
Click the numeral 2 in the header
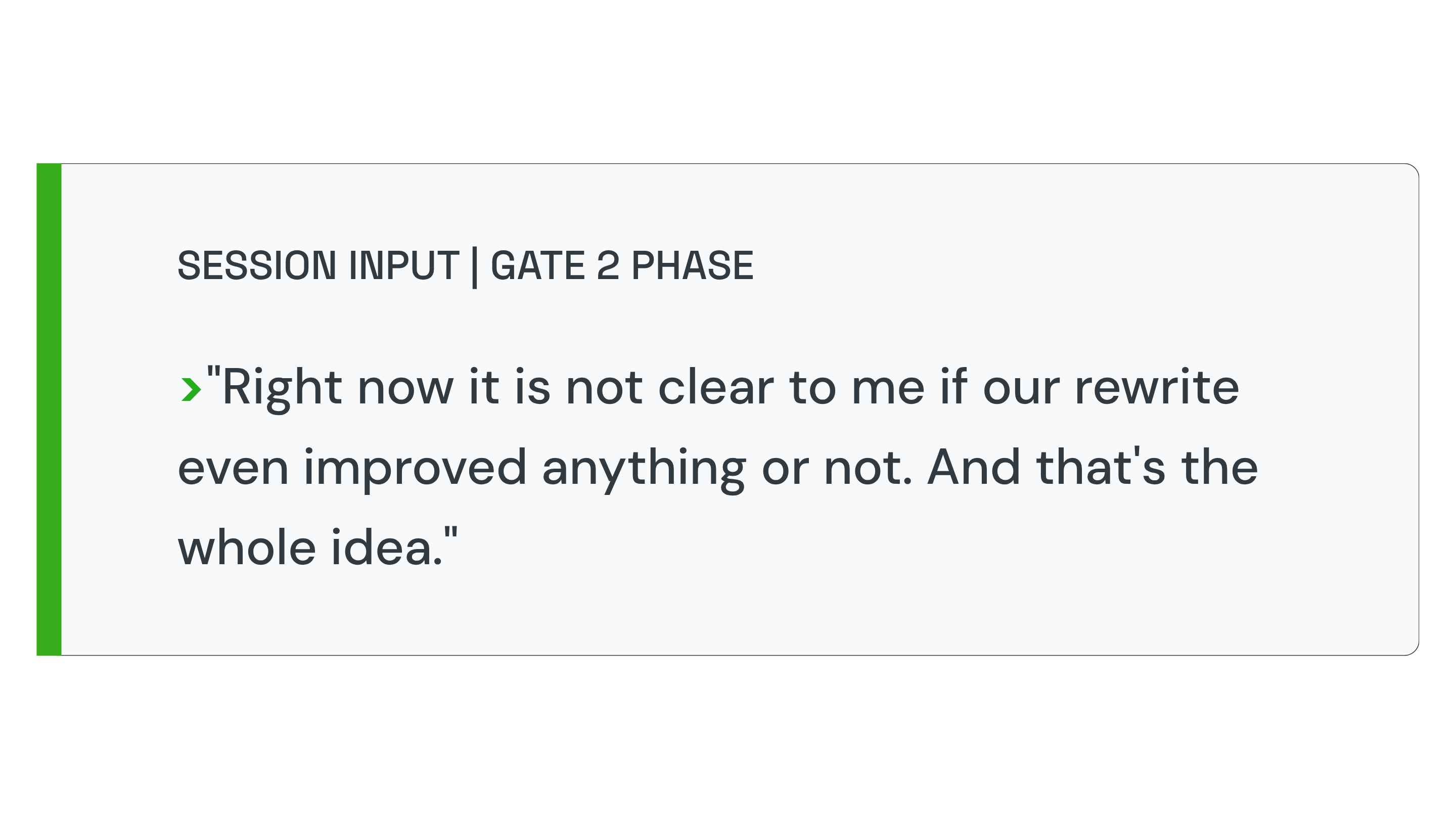pyautogui.click(x=608, y=265)
